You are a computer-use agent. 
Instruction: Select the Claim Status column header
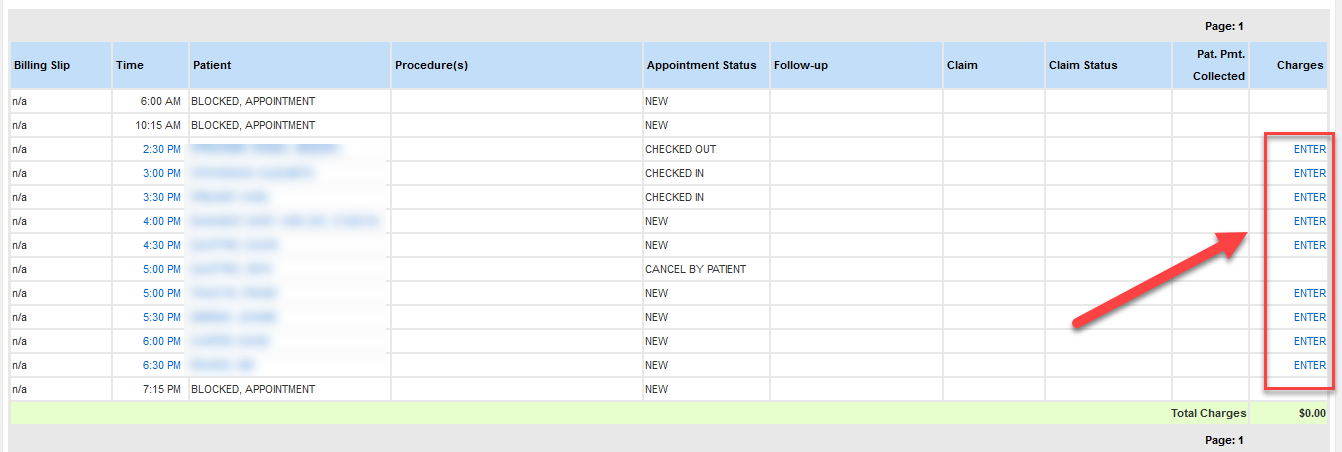(1083, 65)
